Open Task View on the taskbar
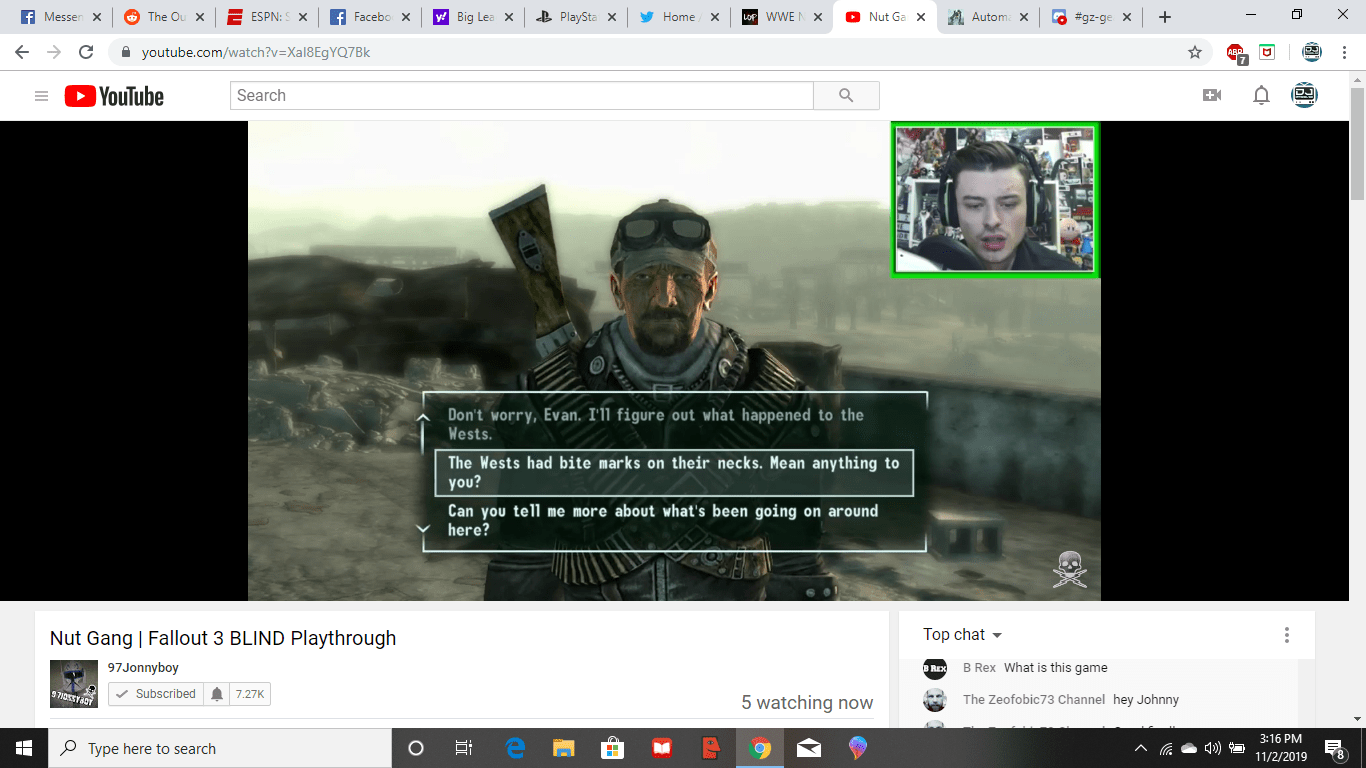The height and width of the screenshot is (768, 1366). (x=464, y=748)
